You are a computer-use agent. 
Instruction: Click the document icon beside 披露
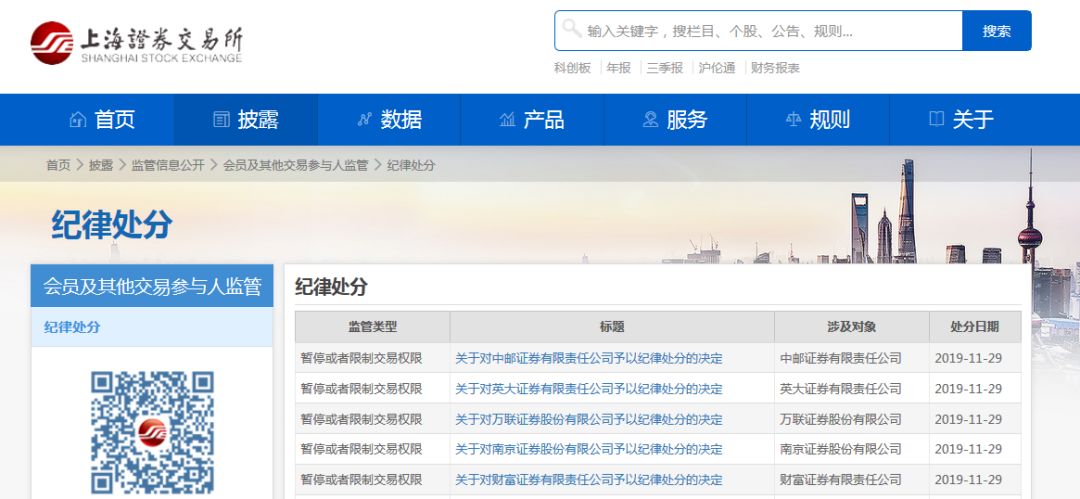(221, 119)
